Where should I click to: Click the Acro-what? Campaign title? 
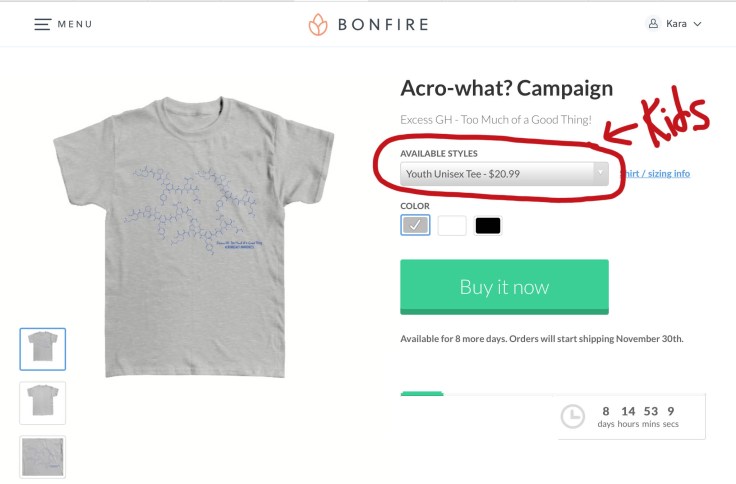click(506, 88)
